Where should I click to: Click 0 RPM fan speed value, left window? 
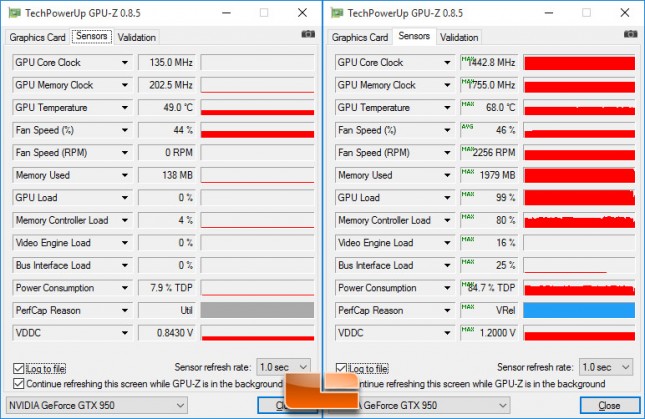click(167, 153)
